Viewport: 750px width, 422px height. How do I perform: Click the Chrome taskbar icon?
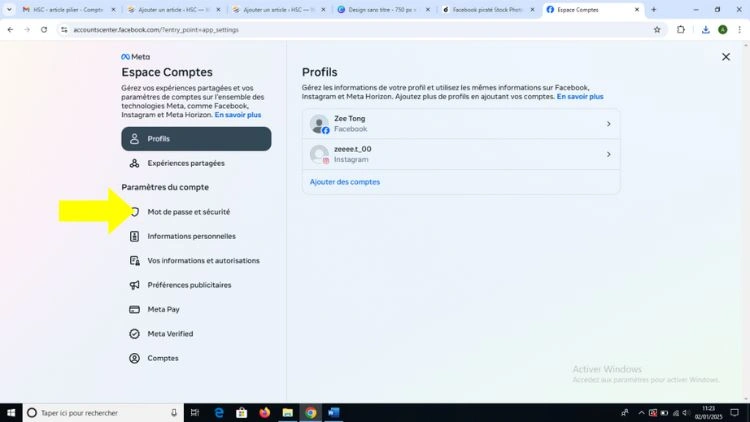click(x=310, y=412)
